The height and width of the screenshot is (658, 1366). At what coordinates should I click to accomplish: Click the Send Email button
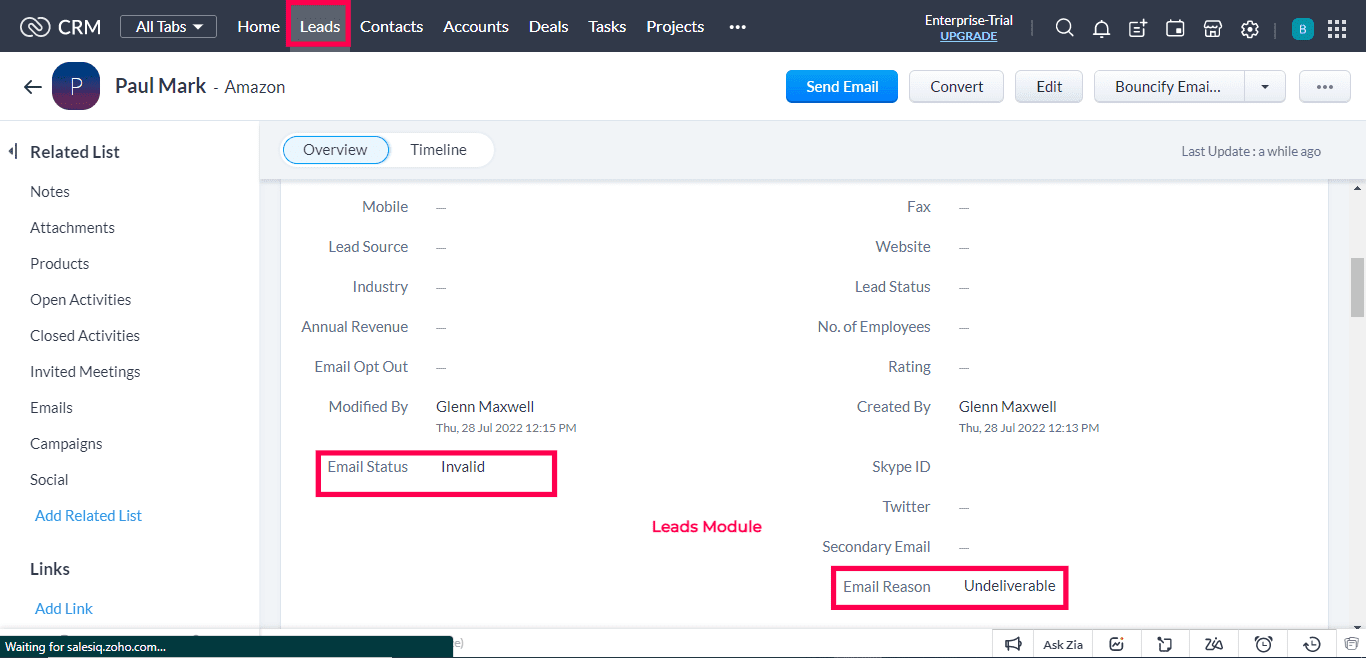(x=842, y=87)
